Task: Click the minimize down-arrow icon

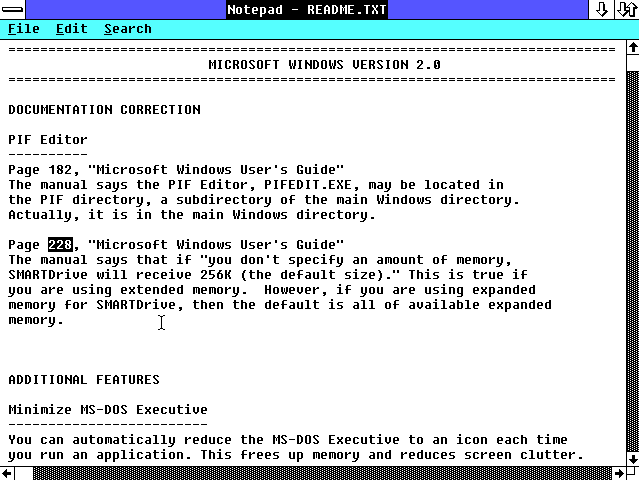Action: [601, 9]
